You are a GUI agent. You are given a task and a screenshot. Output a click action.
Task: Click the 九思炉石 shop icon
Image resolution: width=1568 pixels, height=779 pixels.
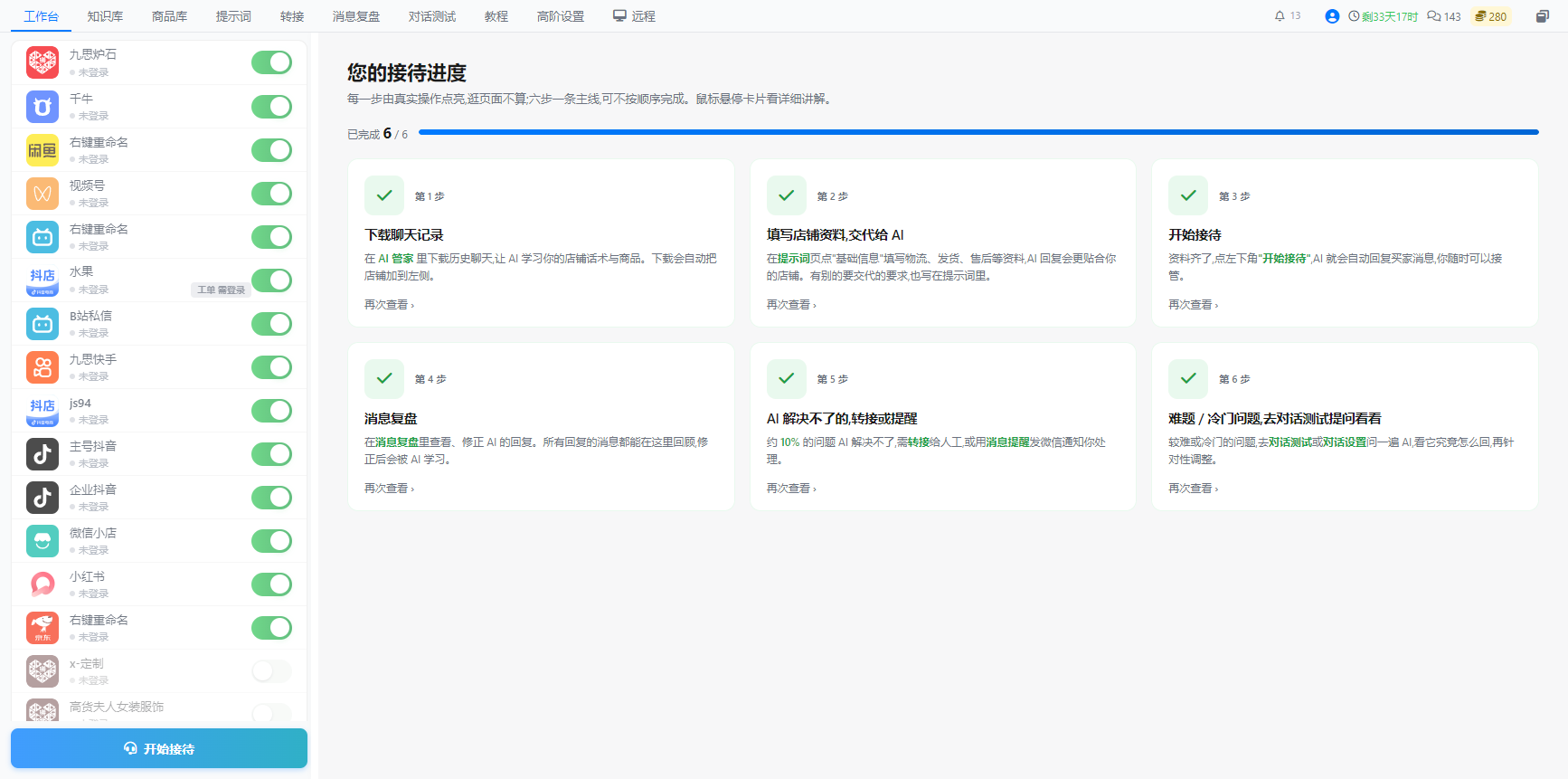[43, 62]
